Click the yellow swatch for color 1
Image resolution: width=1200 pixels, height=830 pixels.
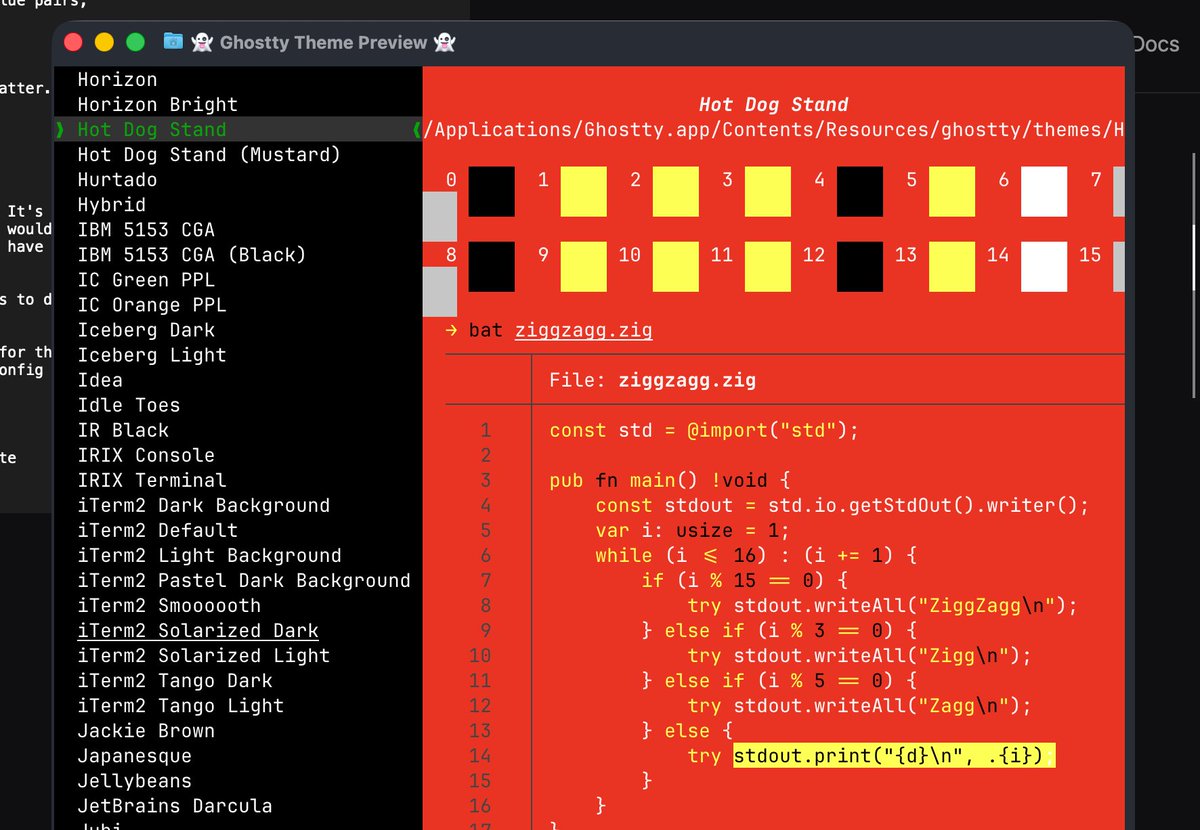coord(584,192)
